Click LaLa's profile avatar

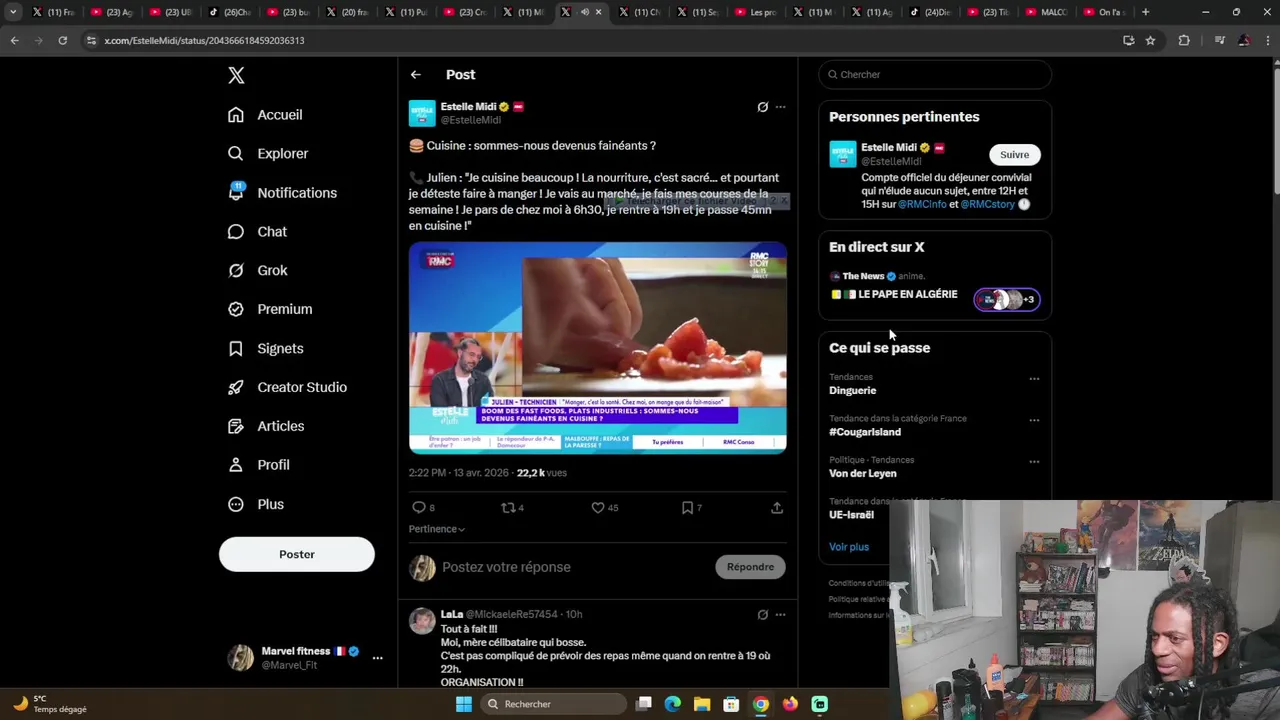click(x=422, y=620)
